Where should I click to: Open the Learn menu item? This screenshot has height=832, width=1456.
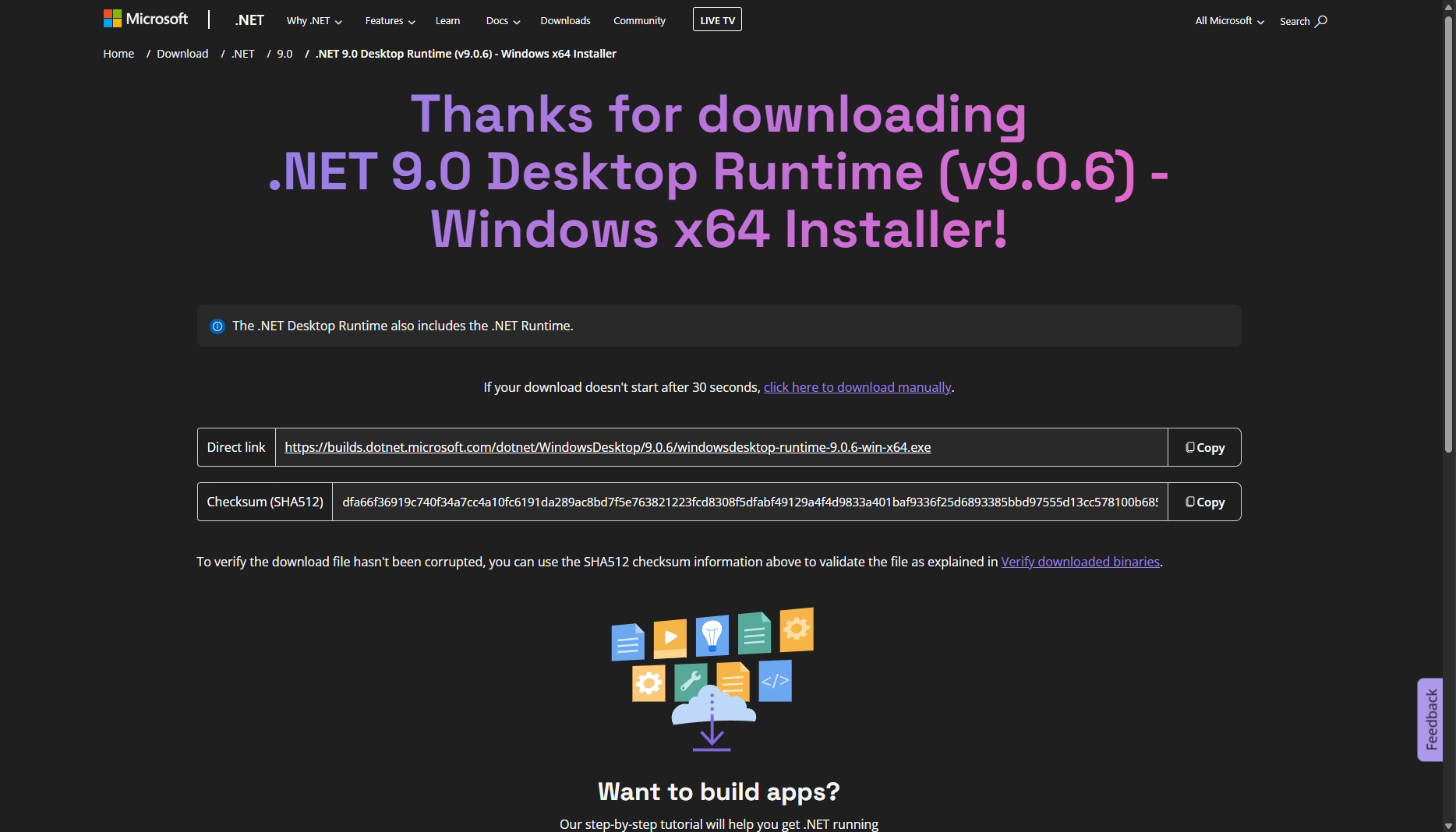coord(447,20)
